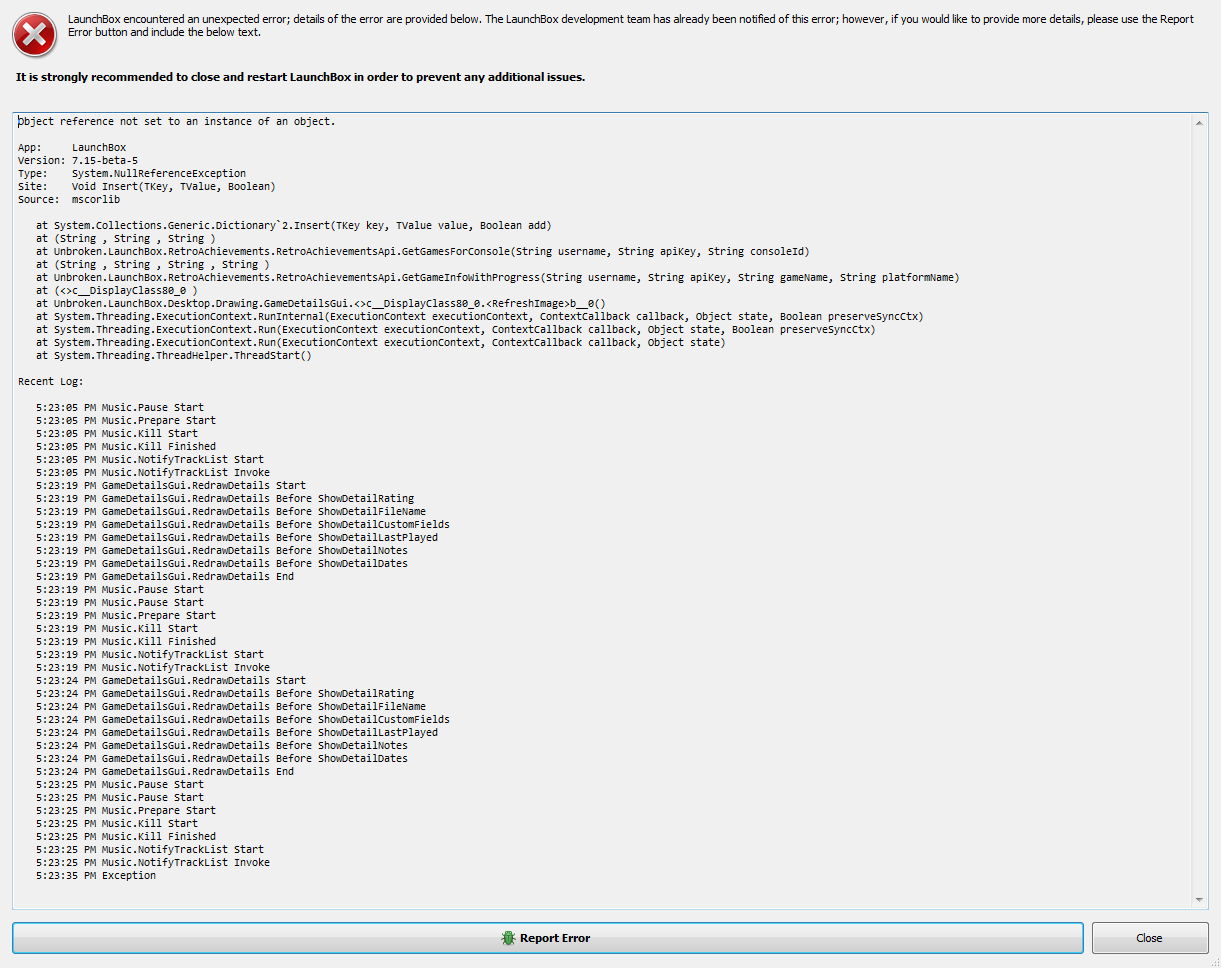This screenshot has width=1221, height=968.
Task: Click the 5:23:05 Music.NotifyTrackList Invoke entry
Action: pos(153,472)
